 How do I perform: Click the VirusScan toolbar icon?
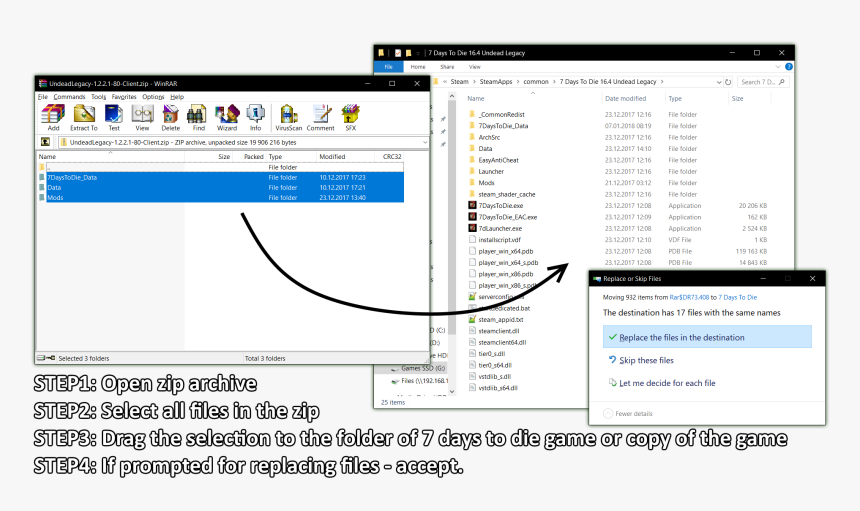[x=288, y=117]
